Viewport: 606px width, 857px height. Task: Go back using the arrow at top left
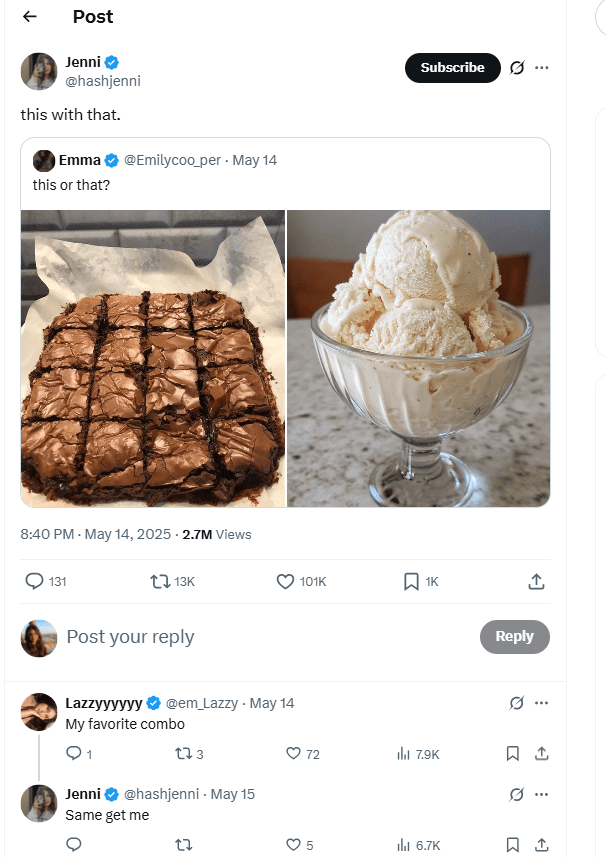[29, 16]
